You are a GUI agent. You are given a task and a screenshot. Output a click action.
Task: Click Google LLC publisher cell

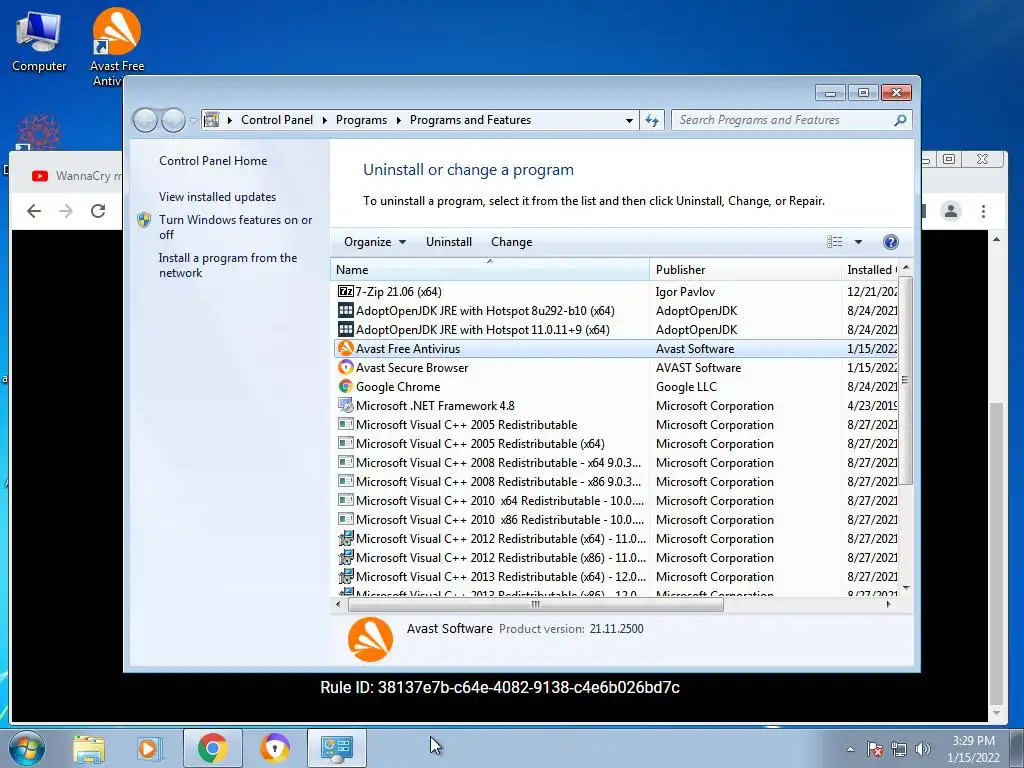(686, 387)
